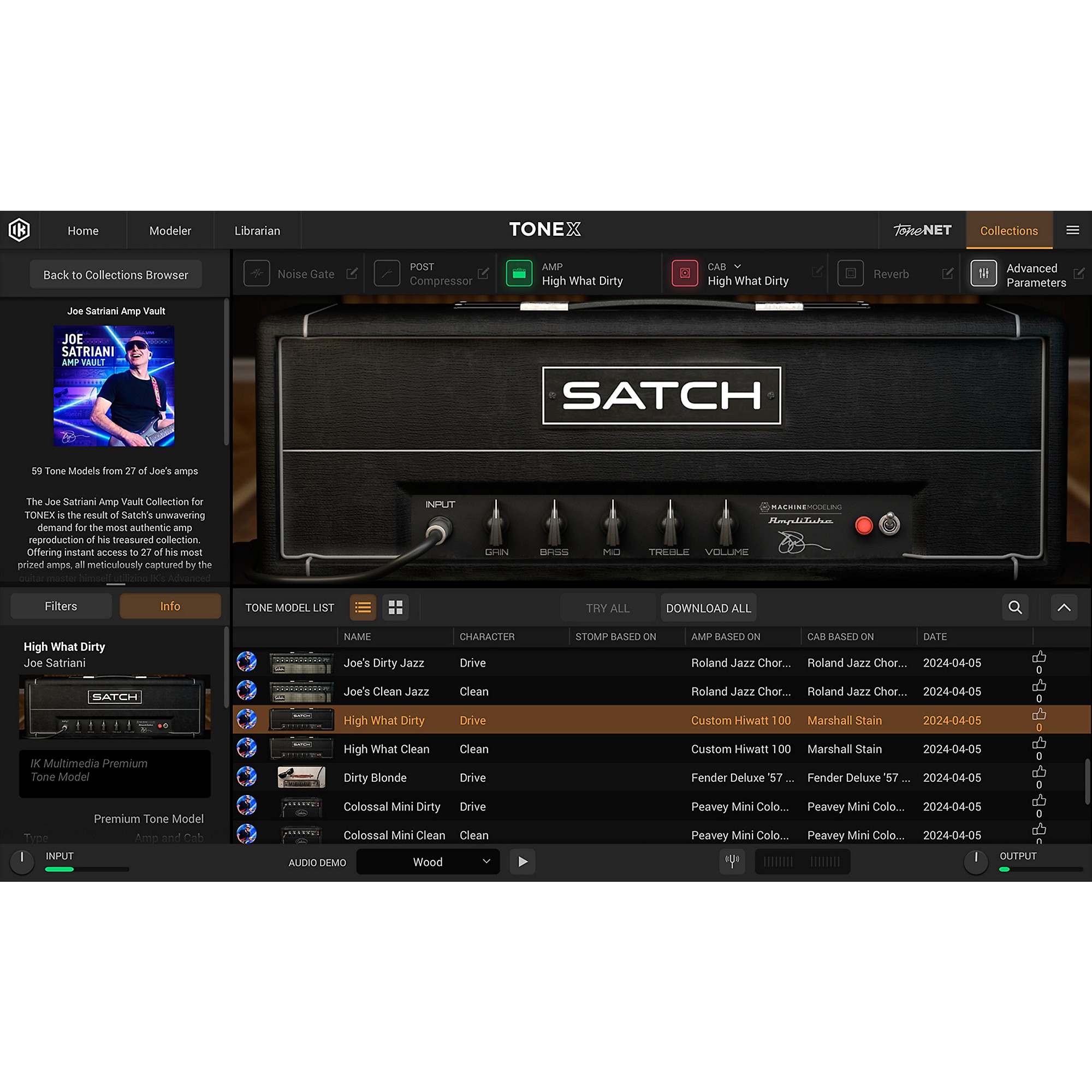
Task: Click the Colossal Mini Dirty author avatar
Action: coord(246,805)
